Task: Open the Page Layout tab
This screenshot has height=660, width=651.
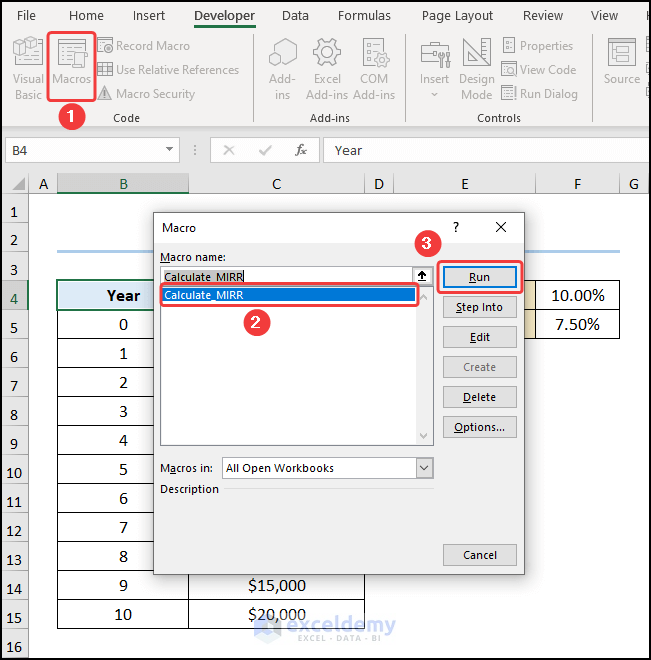Action: click(457, 16)
